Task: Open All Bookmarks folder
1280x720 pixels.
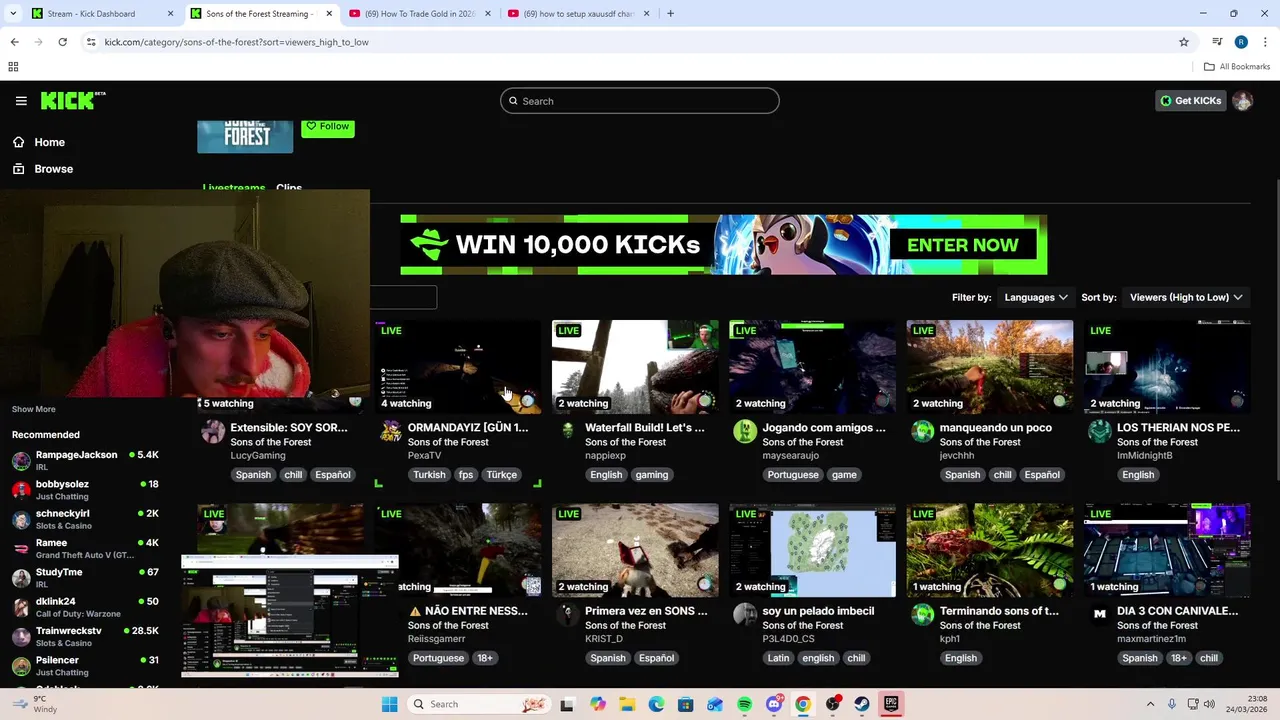Action: coord(1237,67)
